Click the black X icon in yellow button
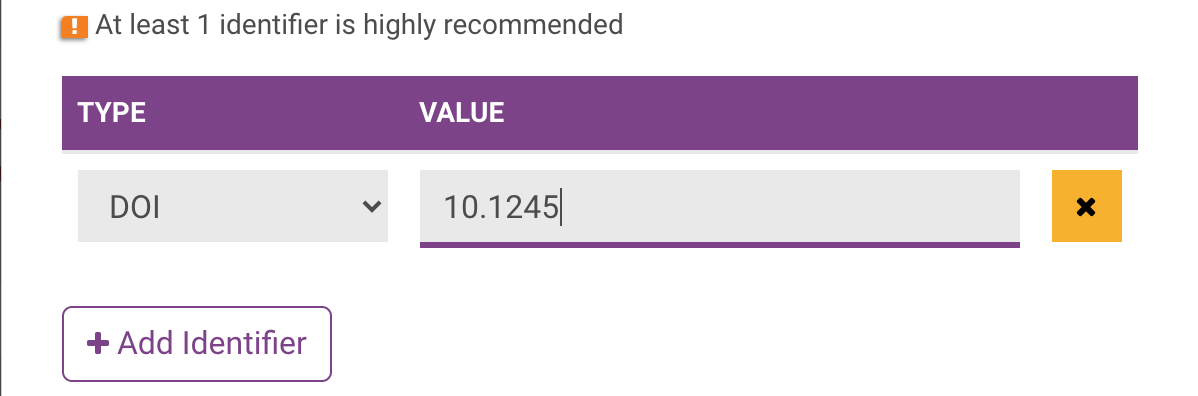 (x=1086, y=206)
